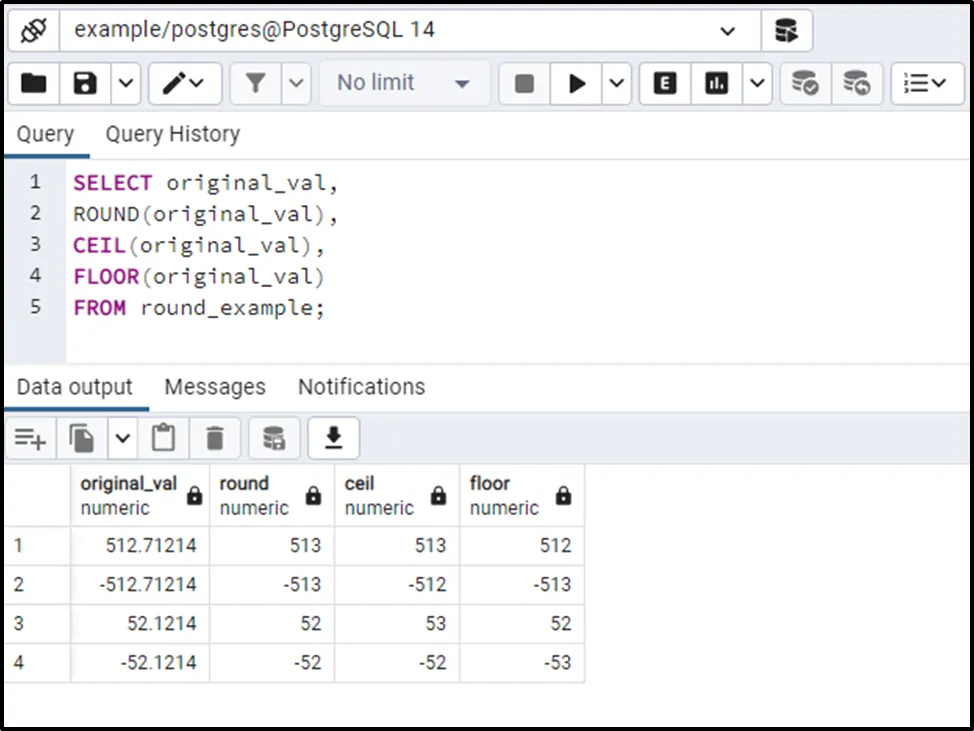The image size is (974, 731).
Task: Expand the Save file options arrow
Action: click(x=126, y=83)
